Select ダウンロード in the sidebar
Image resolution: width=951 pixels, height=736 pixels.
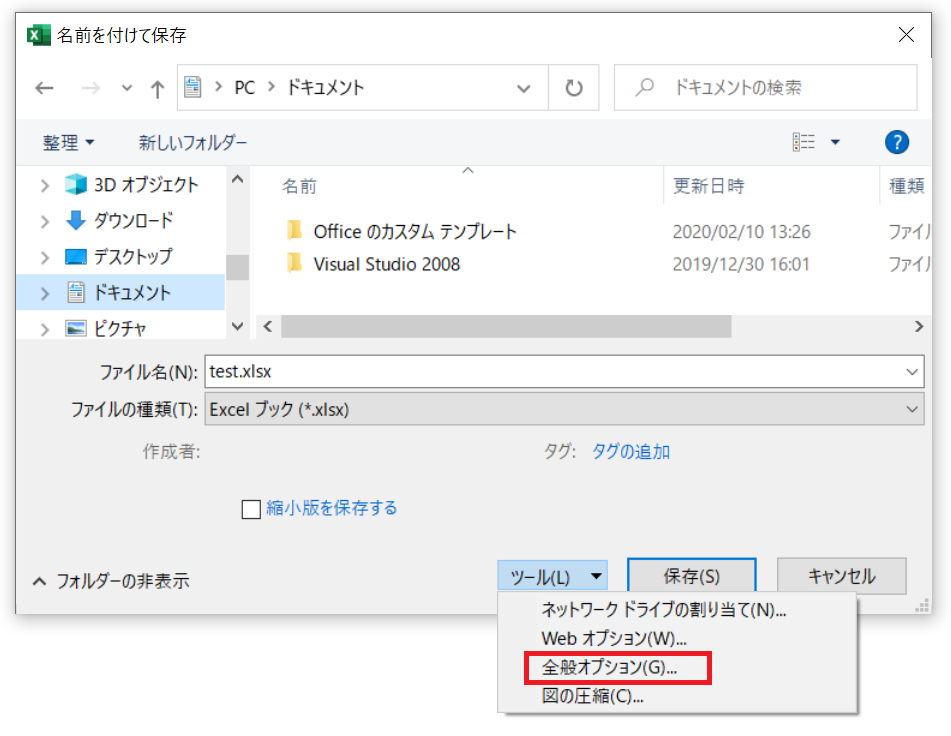click(x=133, y=221)
